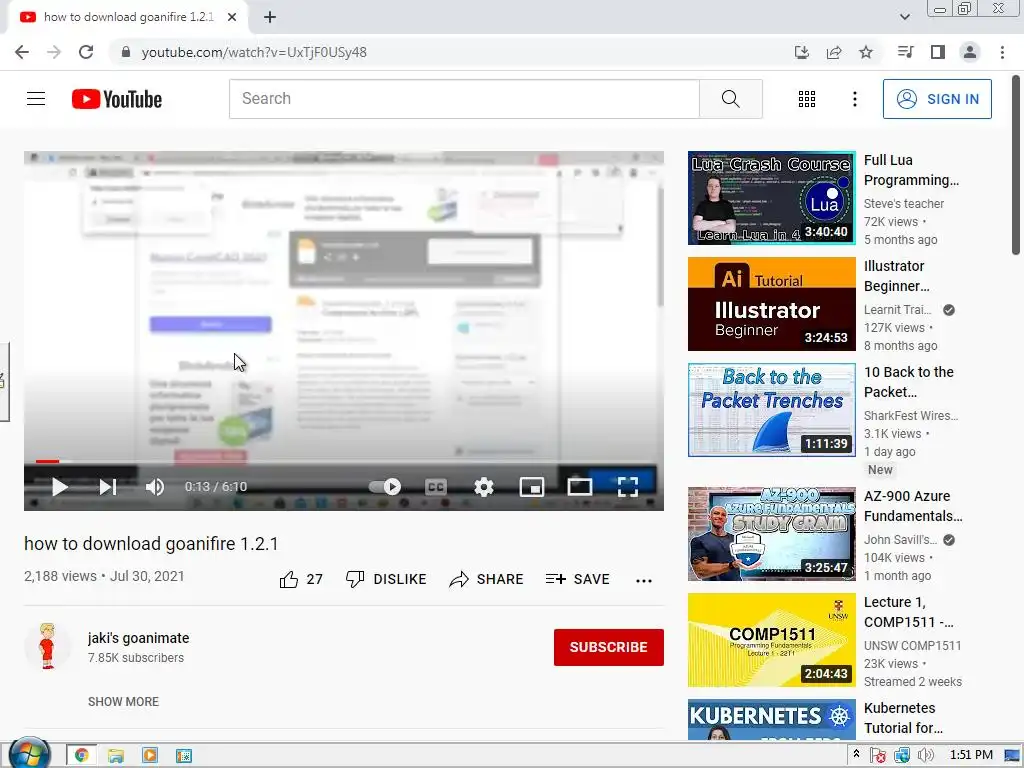Toggle closed captions CC
1024x768 pixels.
436,487
